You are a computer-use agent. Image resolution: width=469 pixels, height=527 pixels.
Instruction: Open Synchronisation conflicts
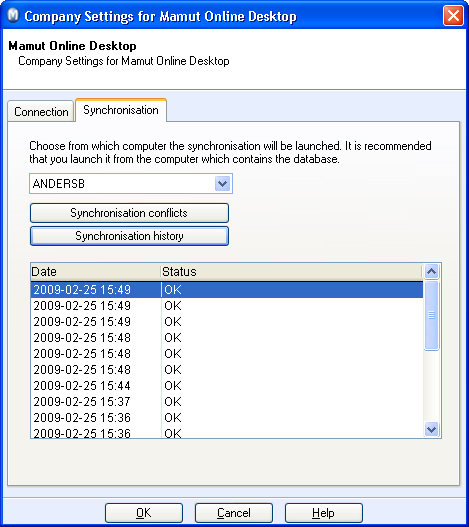click(x=129, y=213)
